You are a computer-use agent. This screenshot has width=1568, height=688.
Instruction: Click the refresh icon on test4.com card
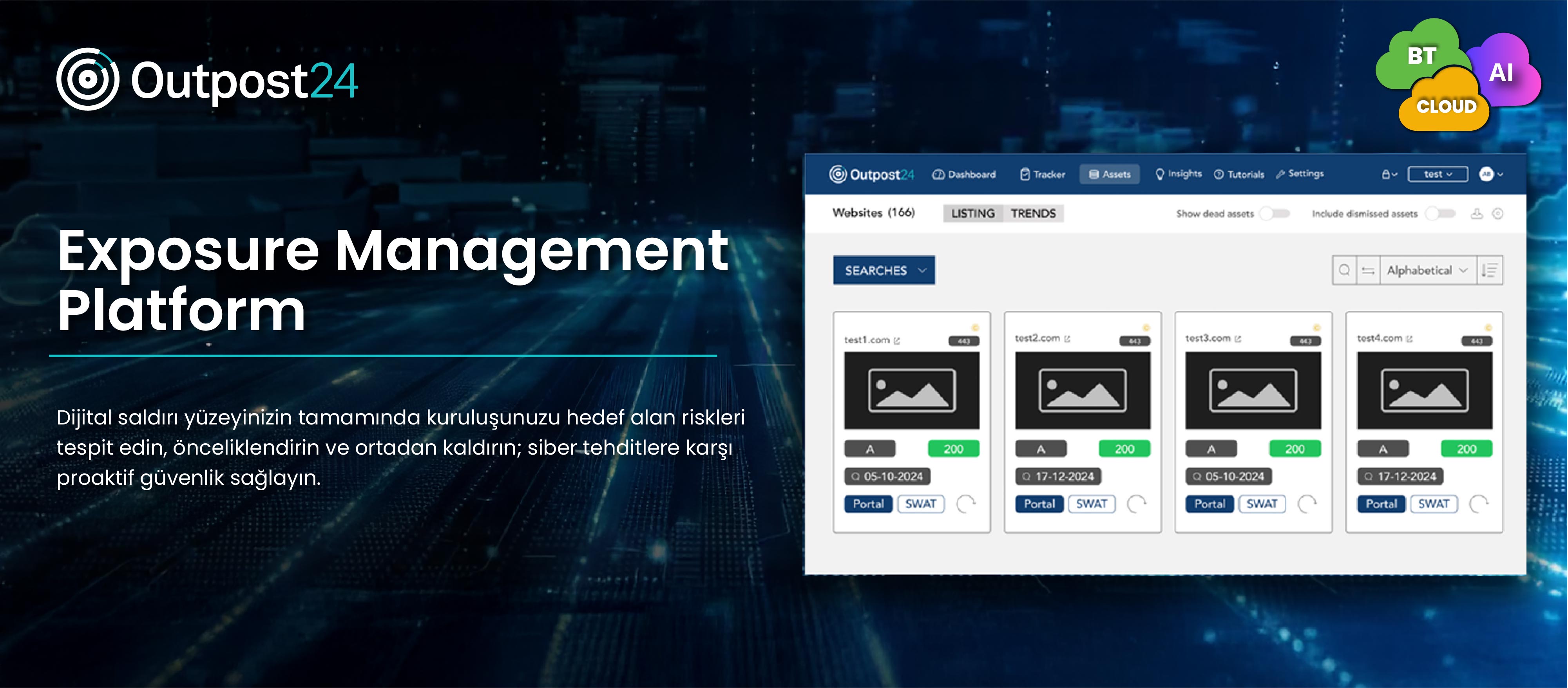1479,504
